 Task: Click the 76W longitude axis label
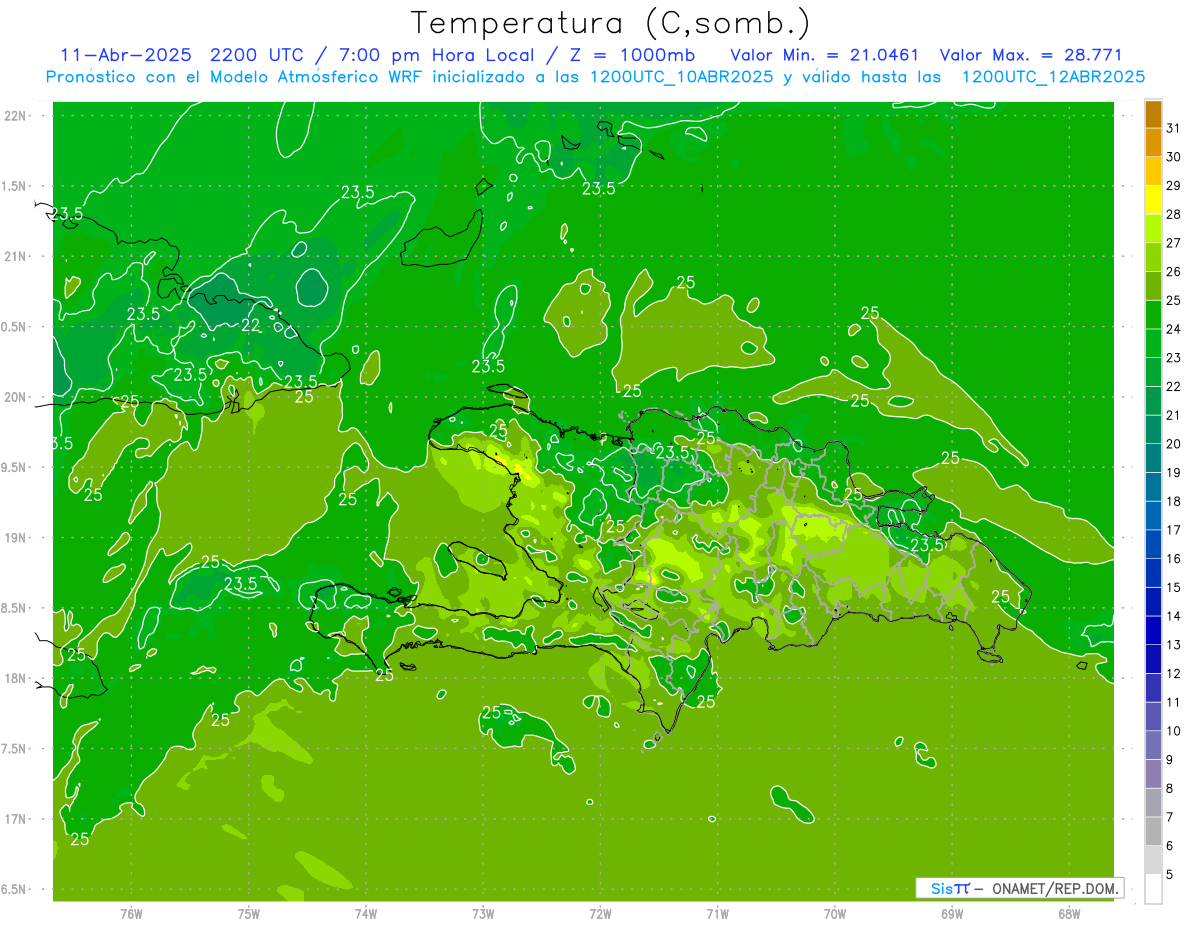pyautogui.click(x=131, y=913)
